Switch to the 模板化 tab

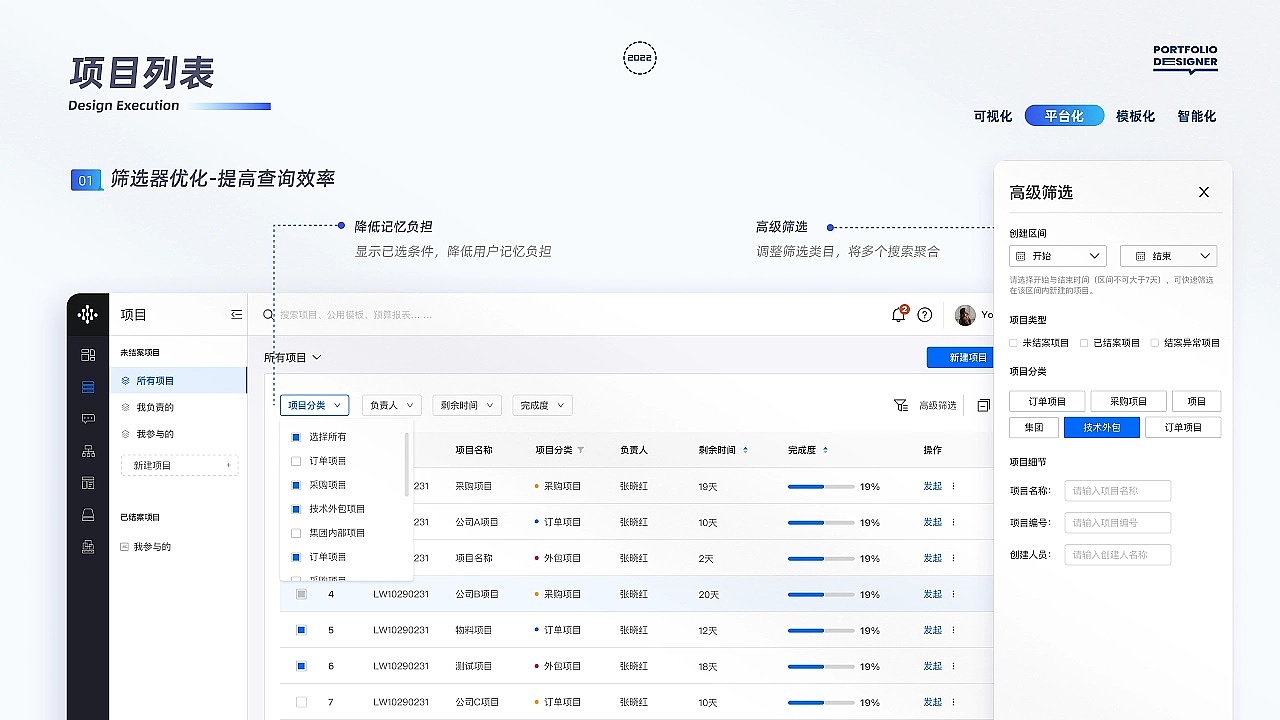point(1135,116)
